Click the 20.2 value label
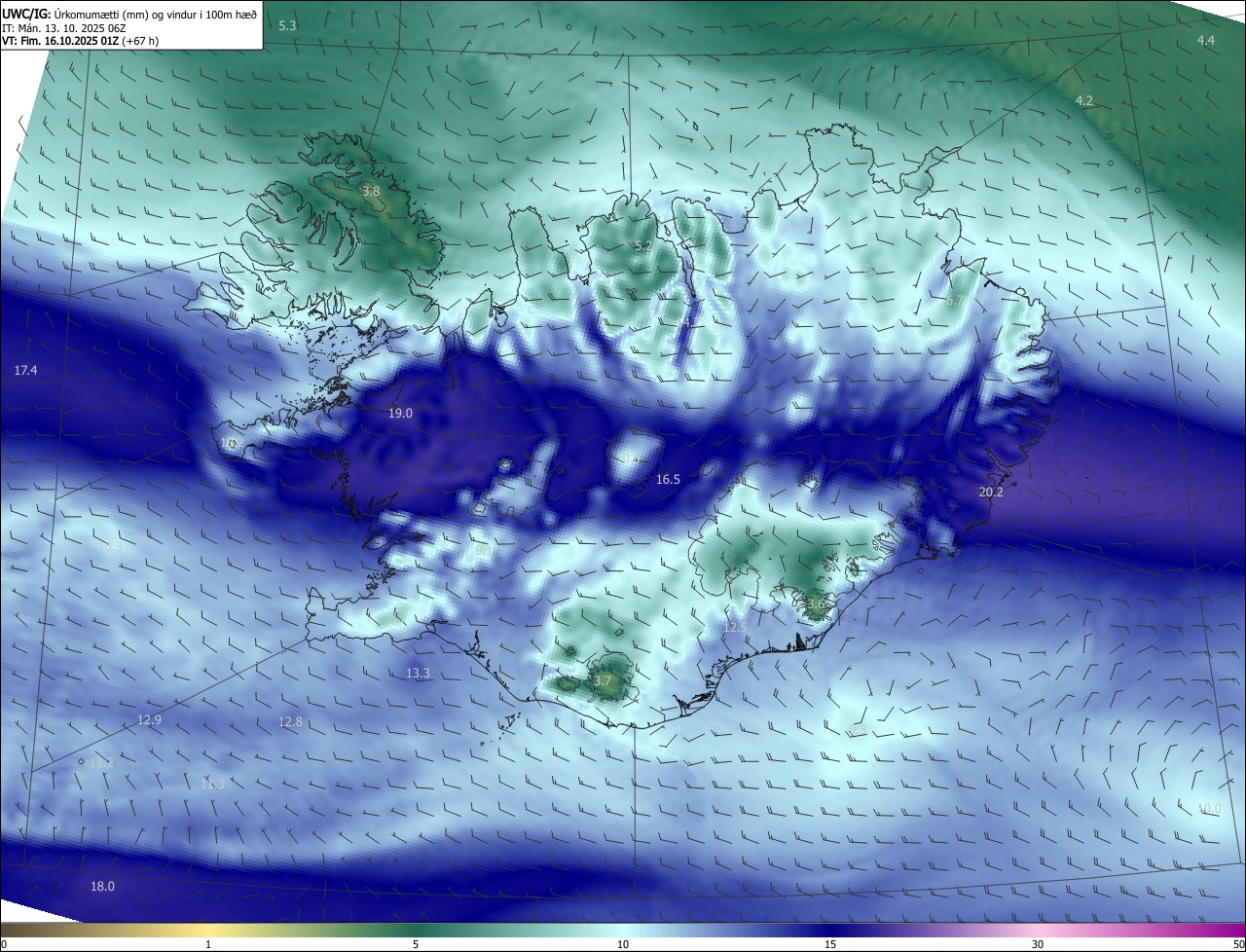The width and height of the screenshot is (1246, 952). tap(991, 493)
